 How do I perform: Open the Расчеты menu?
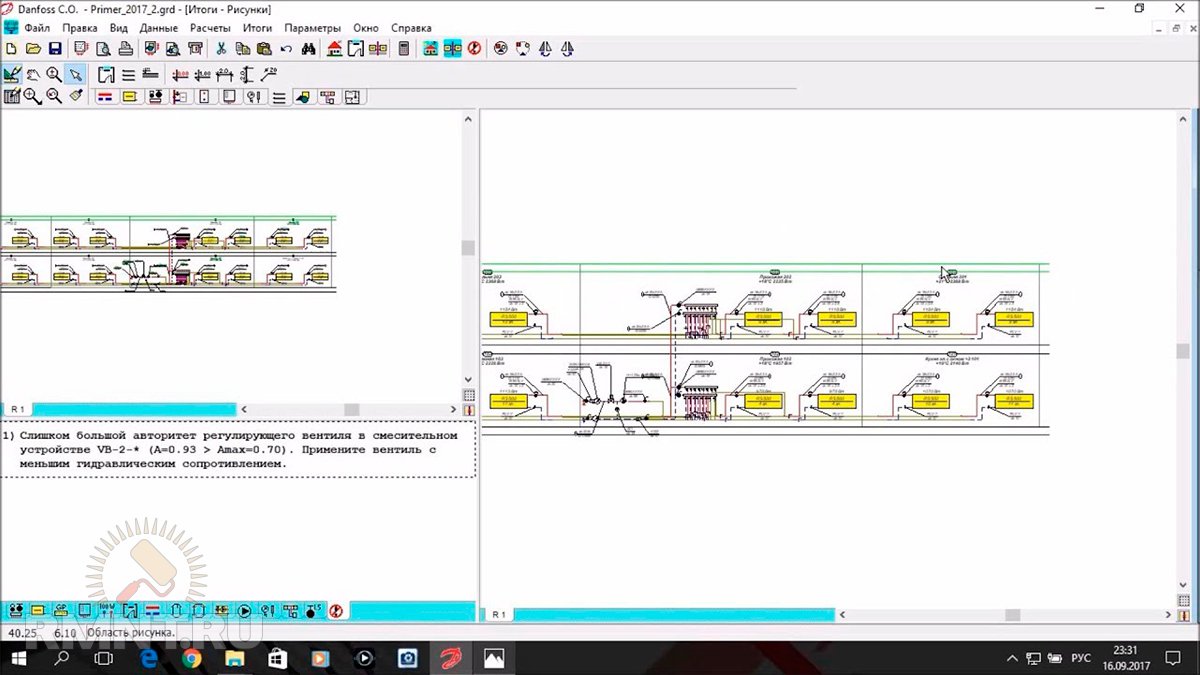click(210, 28)
